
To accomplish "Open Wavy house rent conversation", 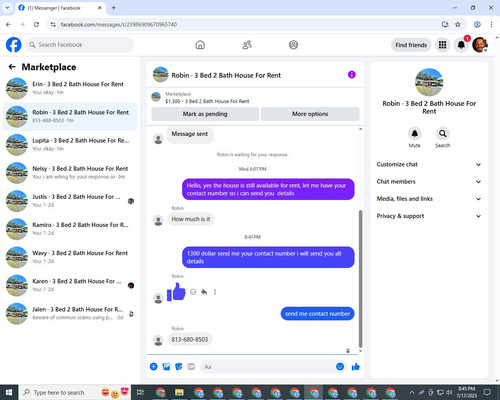I will coord(70,257).
